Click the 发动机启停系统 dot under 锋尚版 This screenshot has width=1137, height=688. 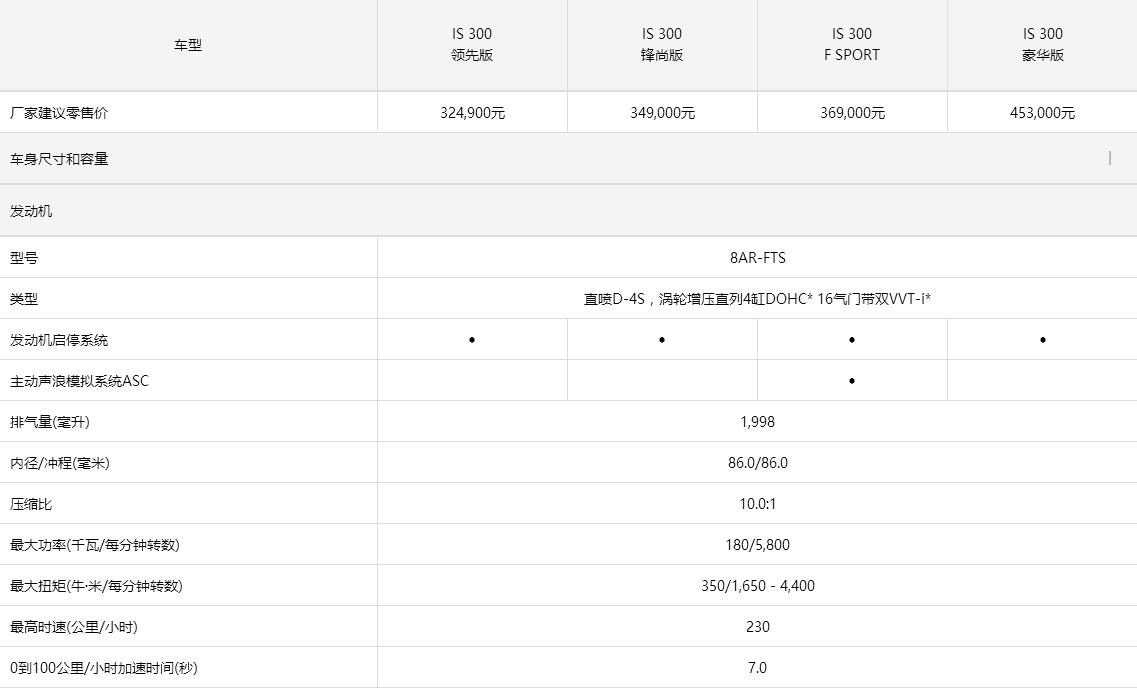662,339
